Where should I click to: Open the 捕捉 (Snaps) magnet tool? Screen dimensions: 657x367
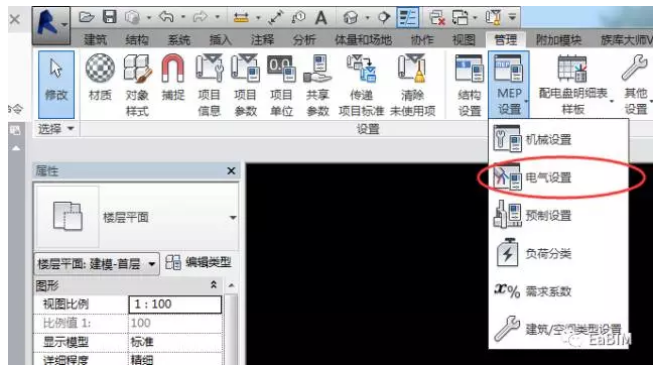tap(173, 78)
